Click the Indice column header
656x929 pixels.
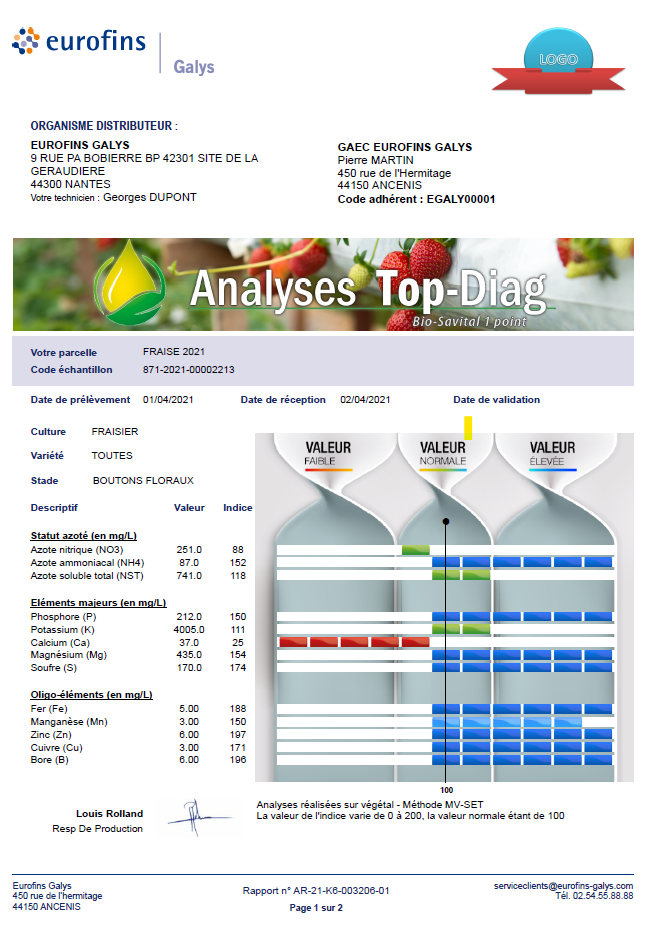point(238,508)
